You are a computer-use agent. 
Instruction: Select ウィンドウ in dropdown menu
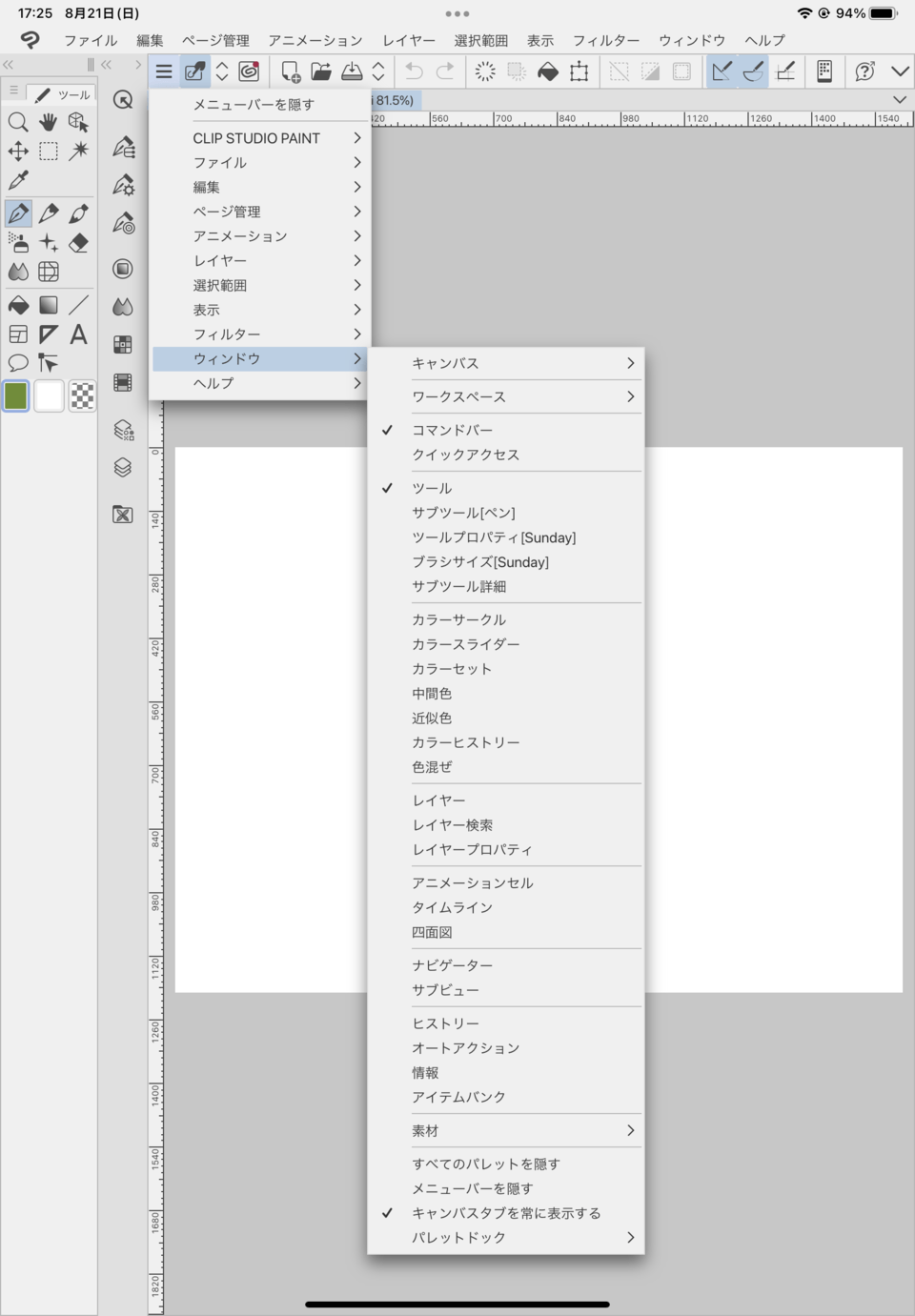click(x=259, y=358)
